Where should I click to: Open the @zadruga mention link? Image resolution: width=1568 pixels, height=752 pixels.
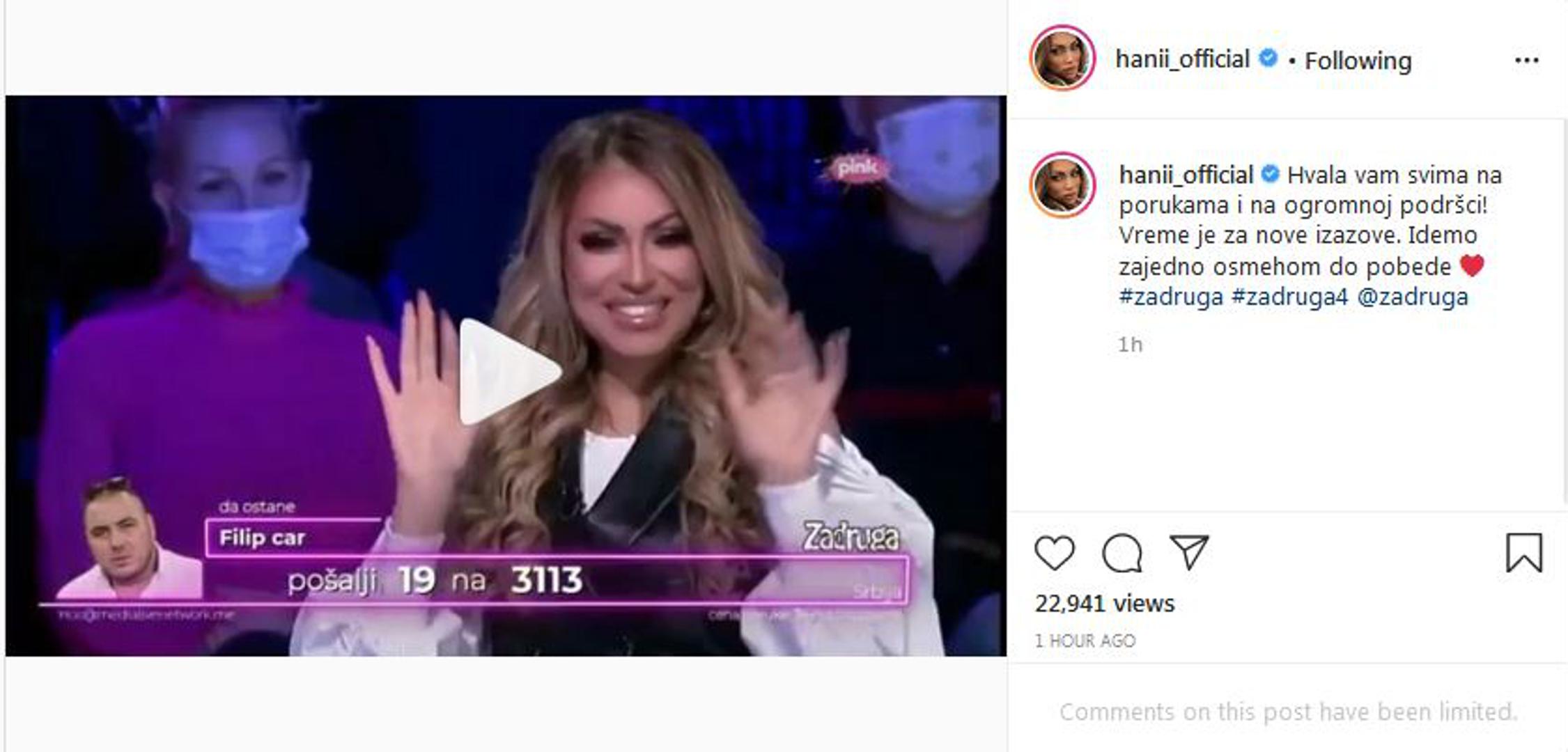tap(1413, 297)
